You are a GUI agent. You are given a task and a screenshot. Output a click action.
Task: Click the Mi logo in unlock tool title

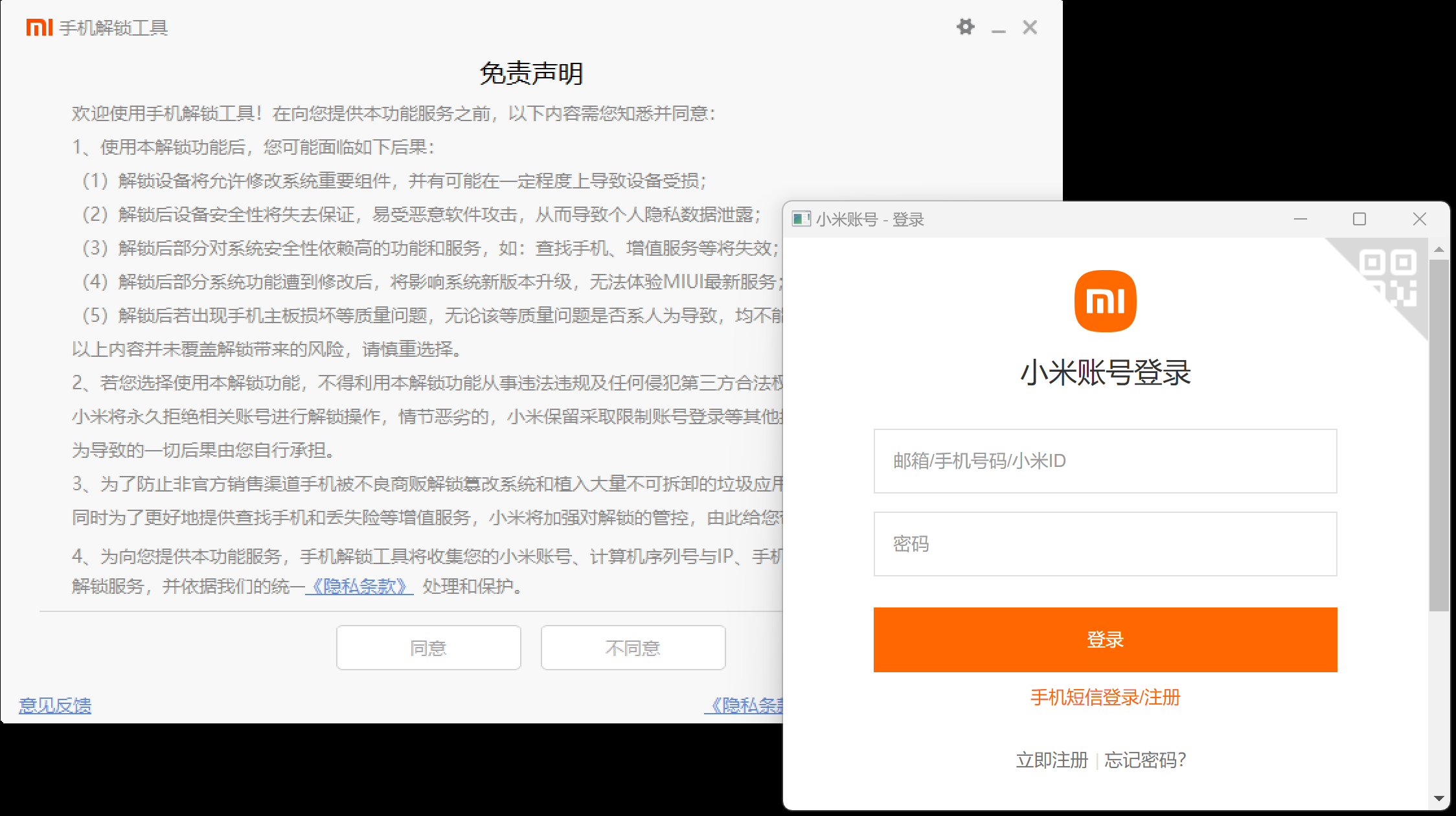click(39, 27)
